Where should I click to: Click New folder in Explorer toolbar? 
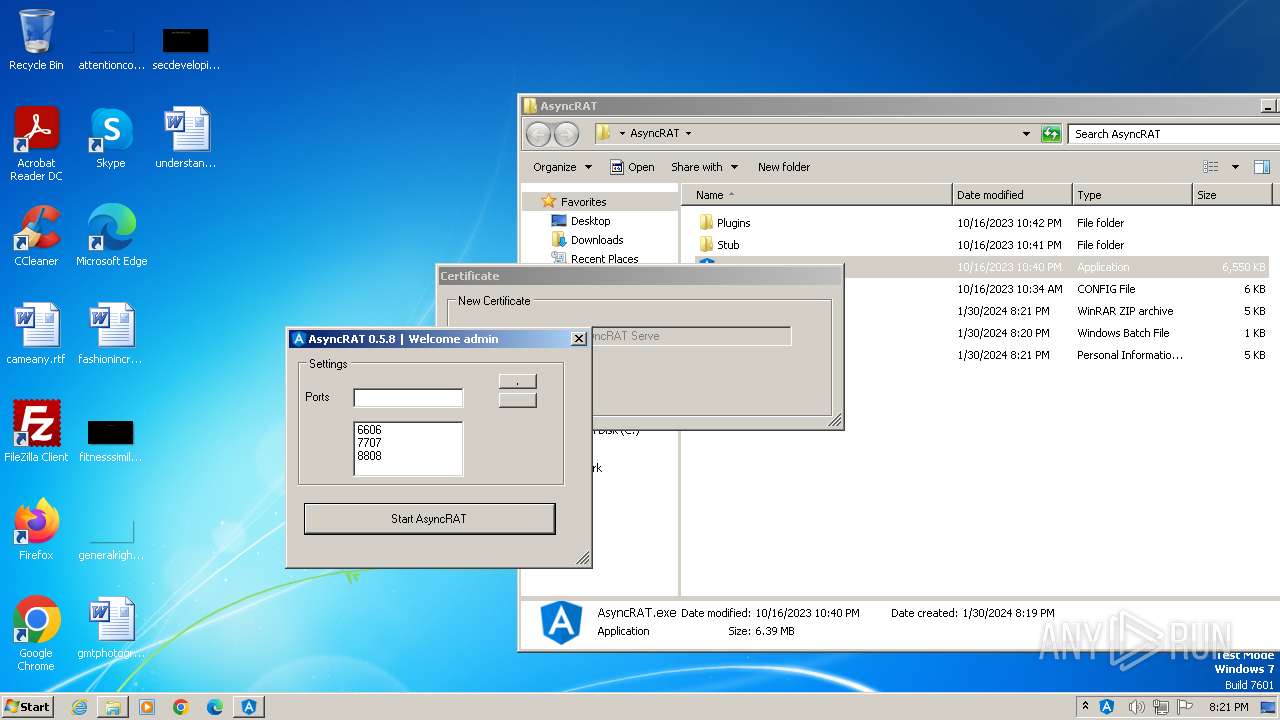tap(784, 167)
